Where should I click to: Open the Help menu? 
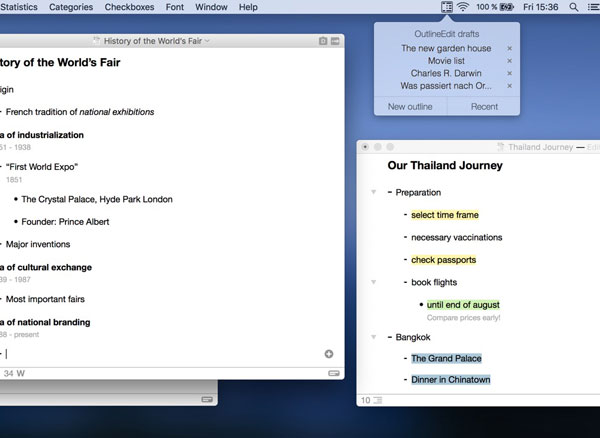click(x=248, y=7)
